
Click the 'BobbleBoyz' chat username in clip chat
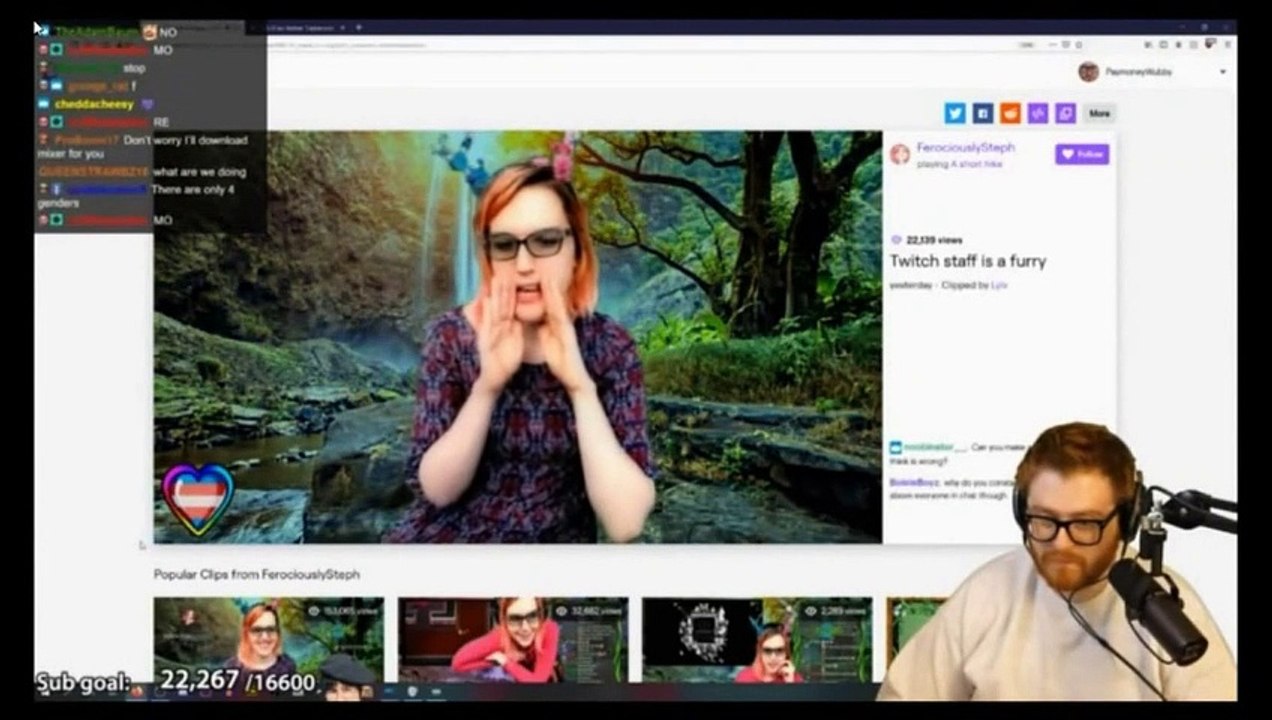click(914, 482)
